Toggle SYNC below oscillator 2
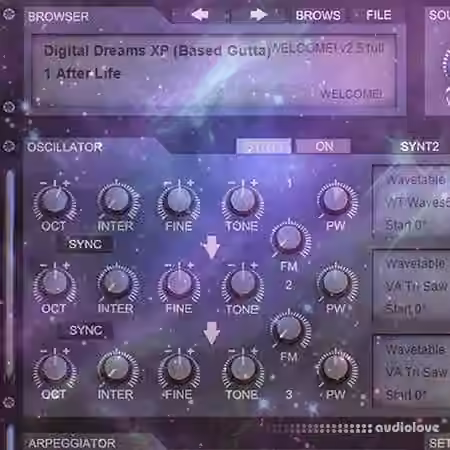450x450 pixels. pyautogui.click(x=85, y=330)
